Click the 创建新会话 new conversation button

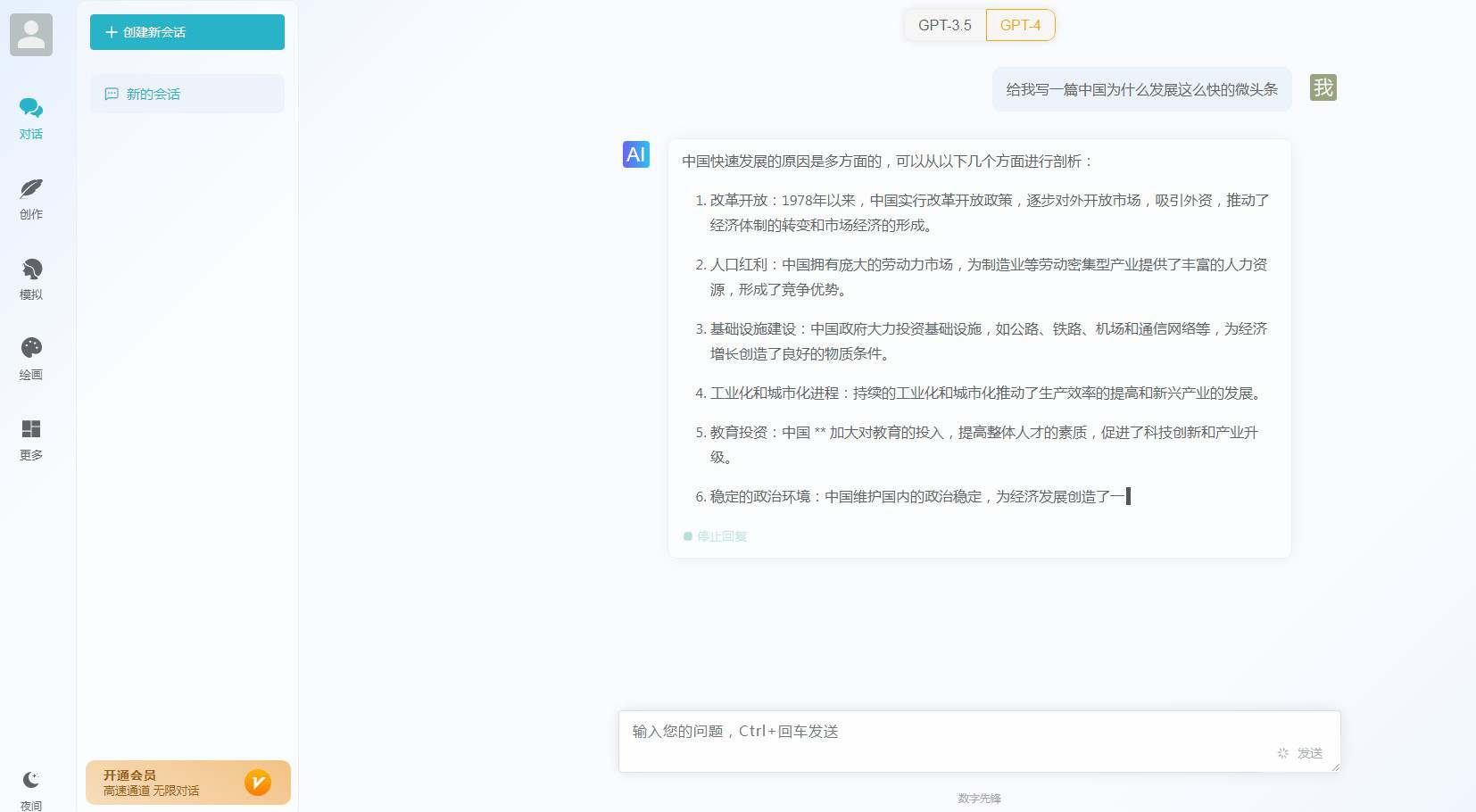pos(187,32)
